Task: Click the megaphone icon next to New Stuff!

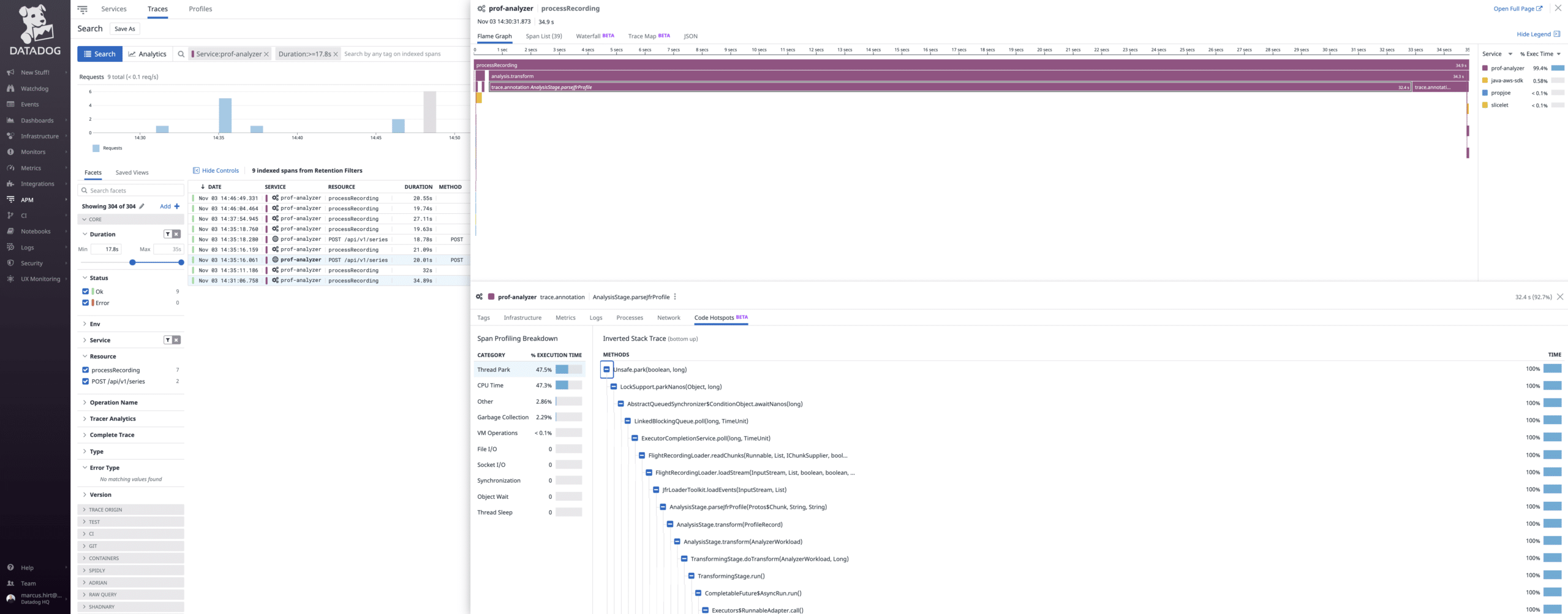Action: pos(10,72)
